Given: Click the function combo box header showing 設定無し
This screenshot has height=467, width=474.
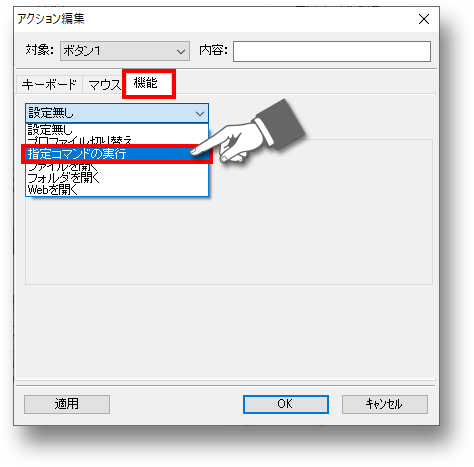Looking at the screenshot, I should click(x=117, y=113).
